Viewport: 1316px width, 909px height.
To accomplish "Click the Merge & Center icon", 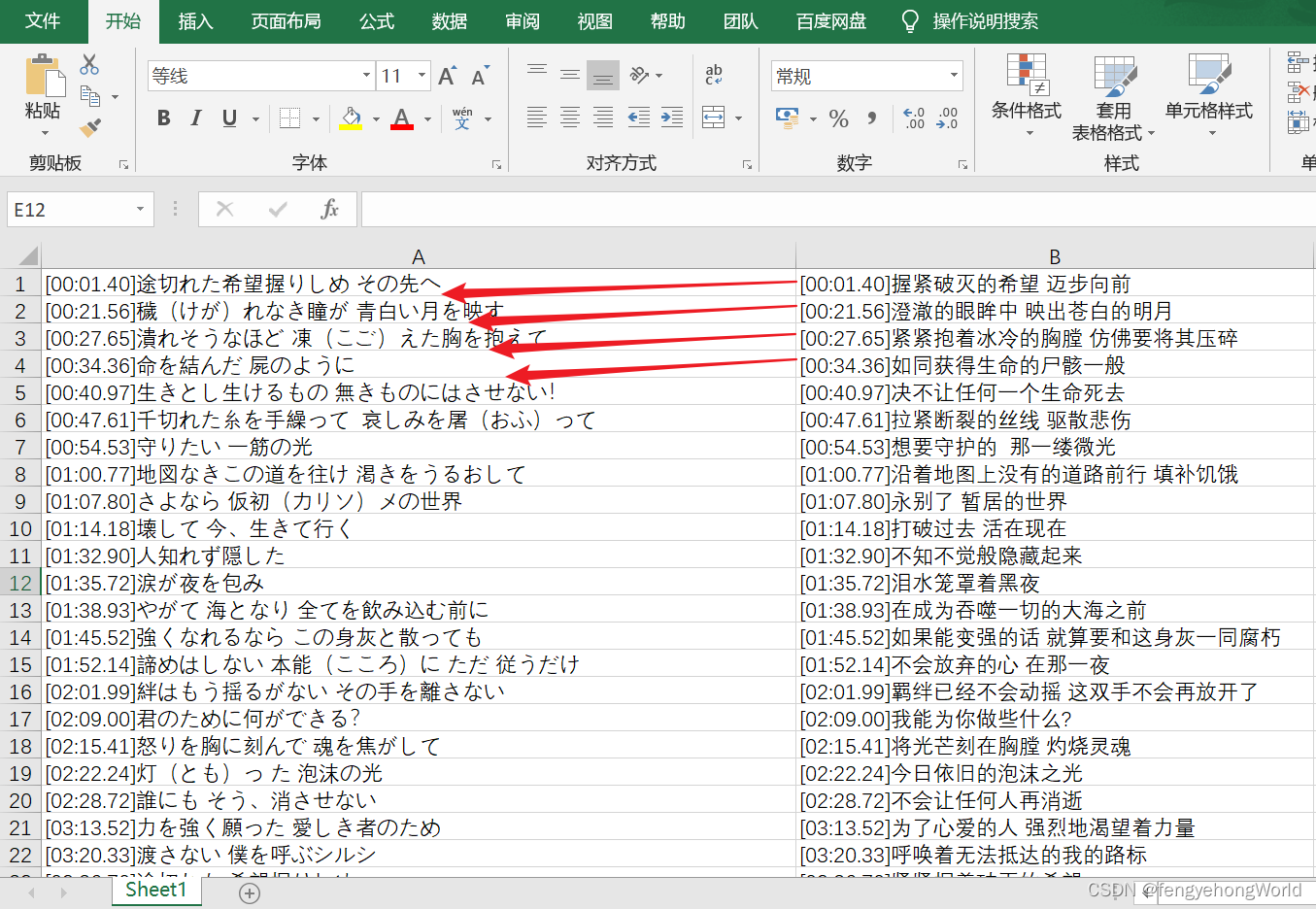I will [x=714, y=118].
